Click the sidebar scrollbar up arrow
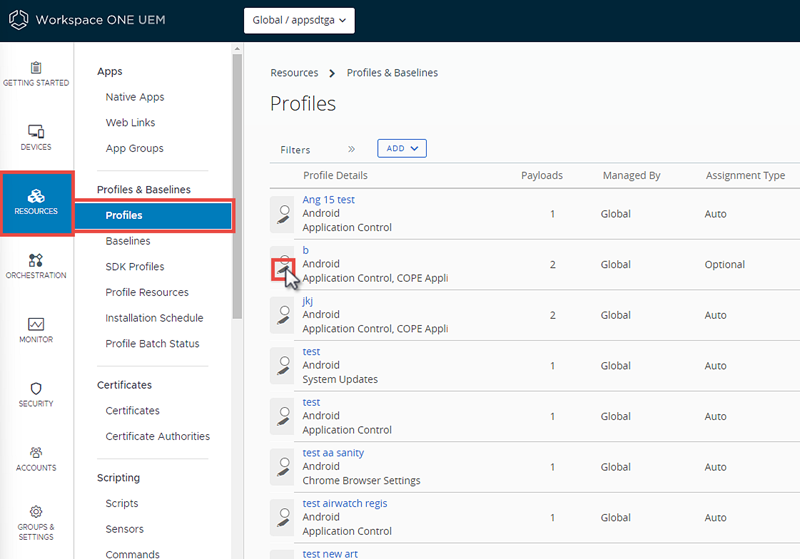Image resolution: width=800 pixels, height=559 pixels. coord(237,49)
